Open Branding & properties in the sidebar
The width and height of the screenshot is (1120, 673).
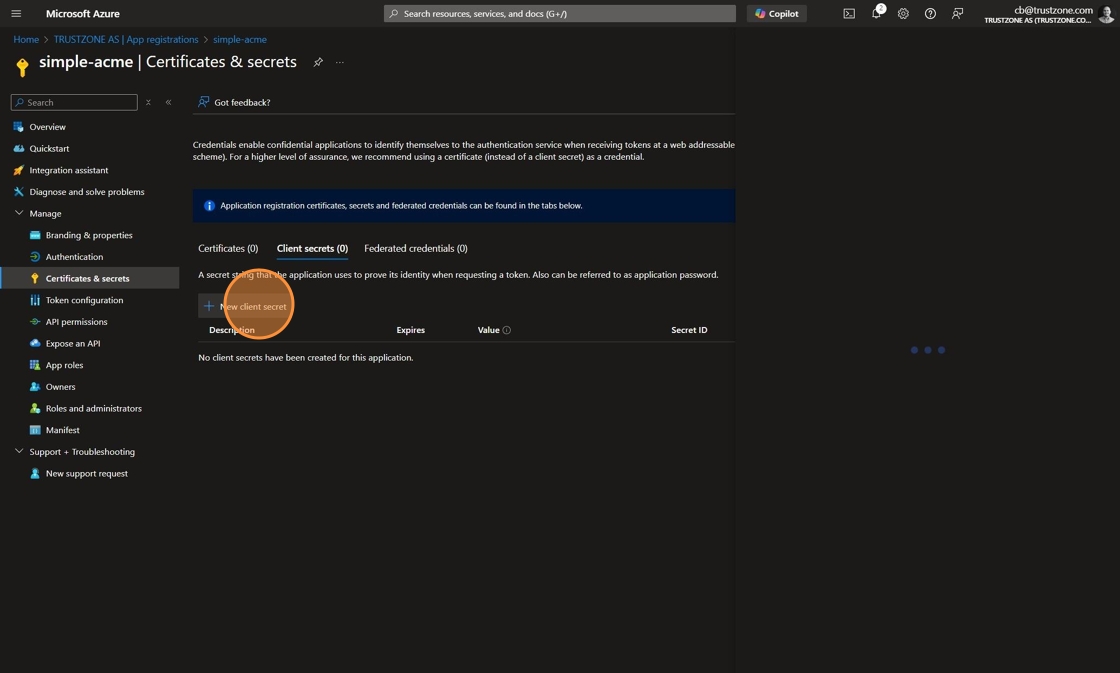click(90, 235)
